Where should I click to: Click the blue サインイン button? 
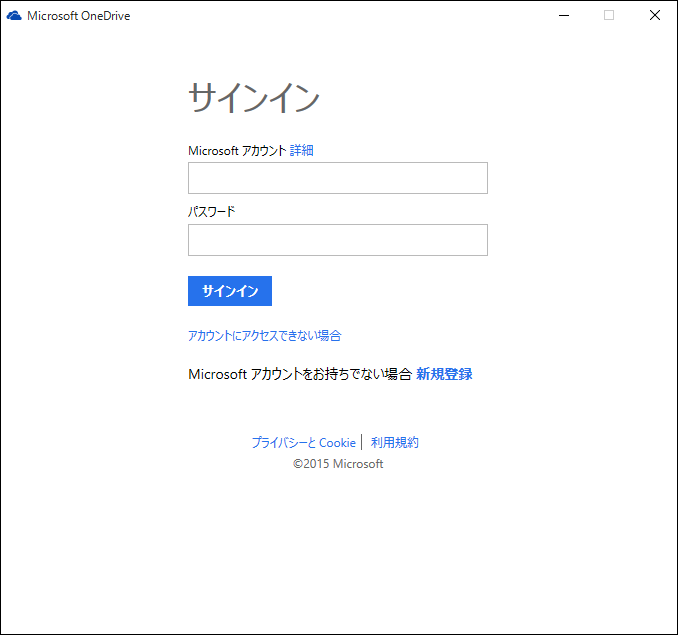pyautogui.click(x=230, y=291)
